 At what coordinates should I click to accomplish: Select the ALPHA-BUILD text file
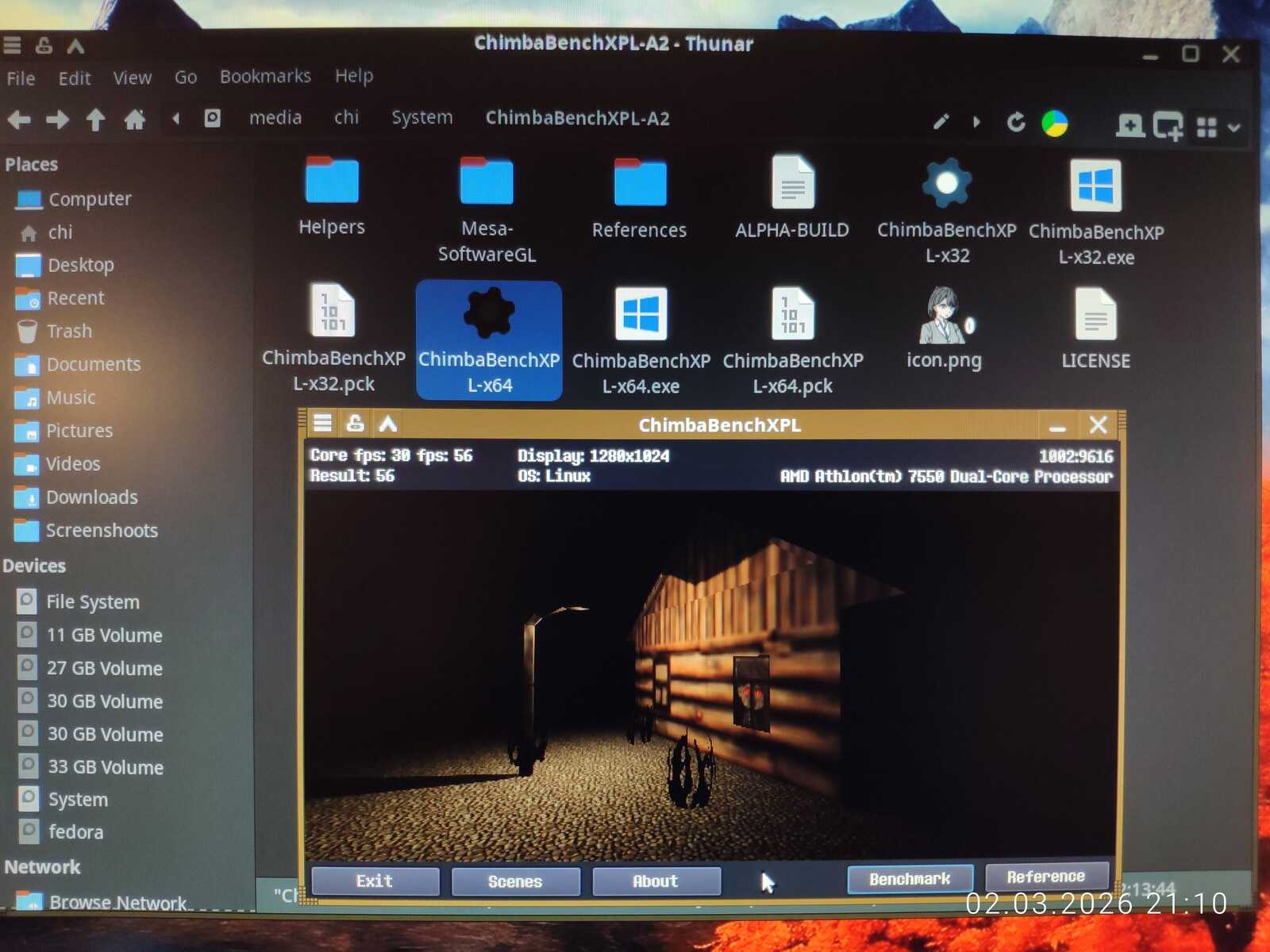click(x=792, y=198)
